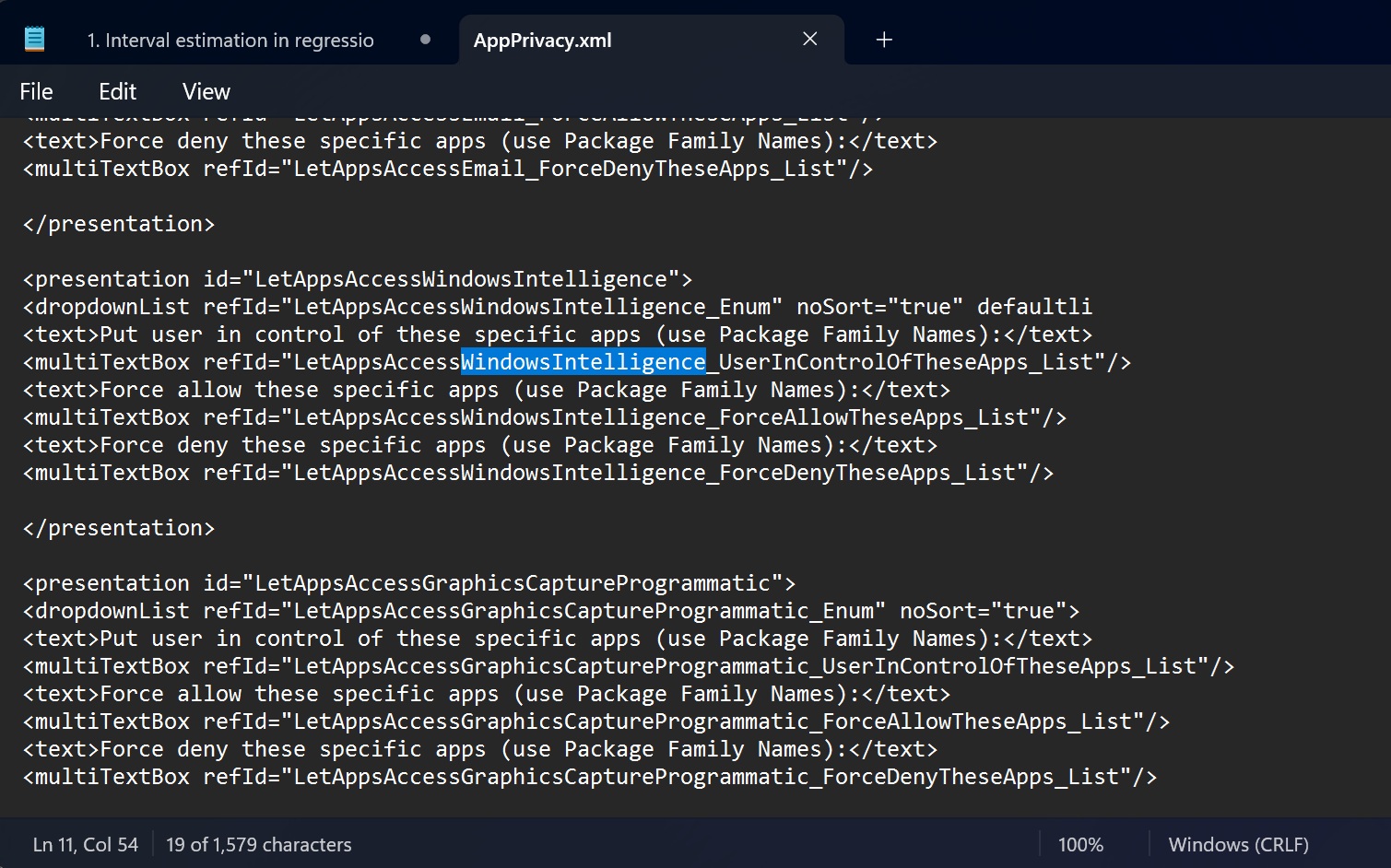Click the LetAppsAccessGraphicsCaptureProgrammatic_ForceDenyTheseApps_List line
Viewport: 1391px width, 868px height.
pyautogui.click(x=590, y=777)
